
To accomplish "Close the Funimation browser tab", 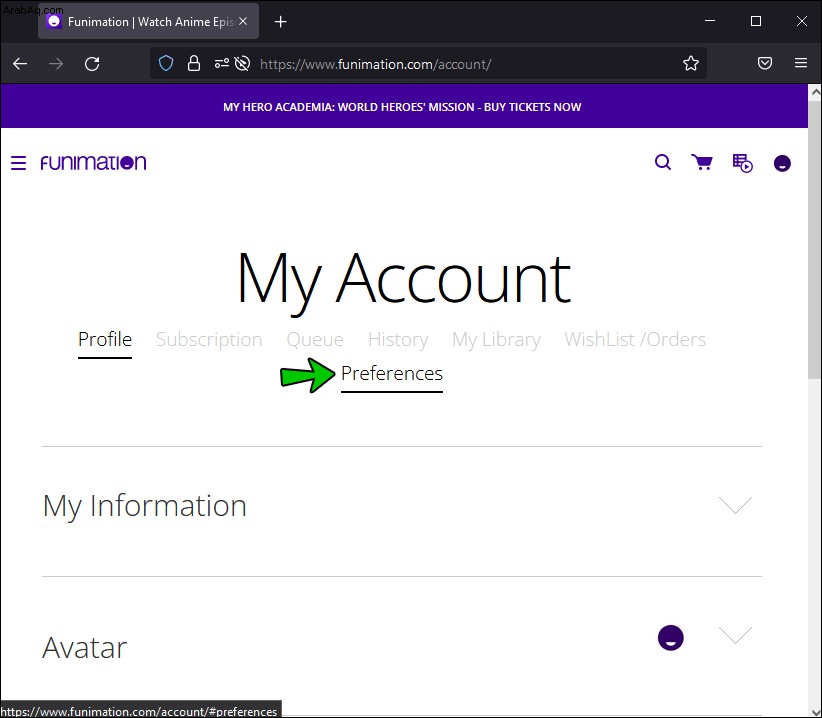I will pyautogui.click(x=243, y=21).
